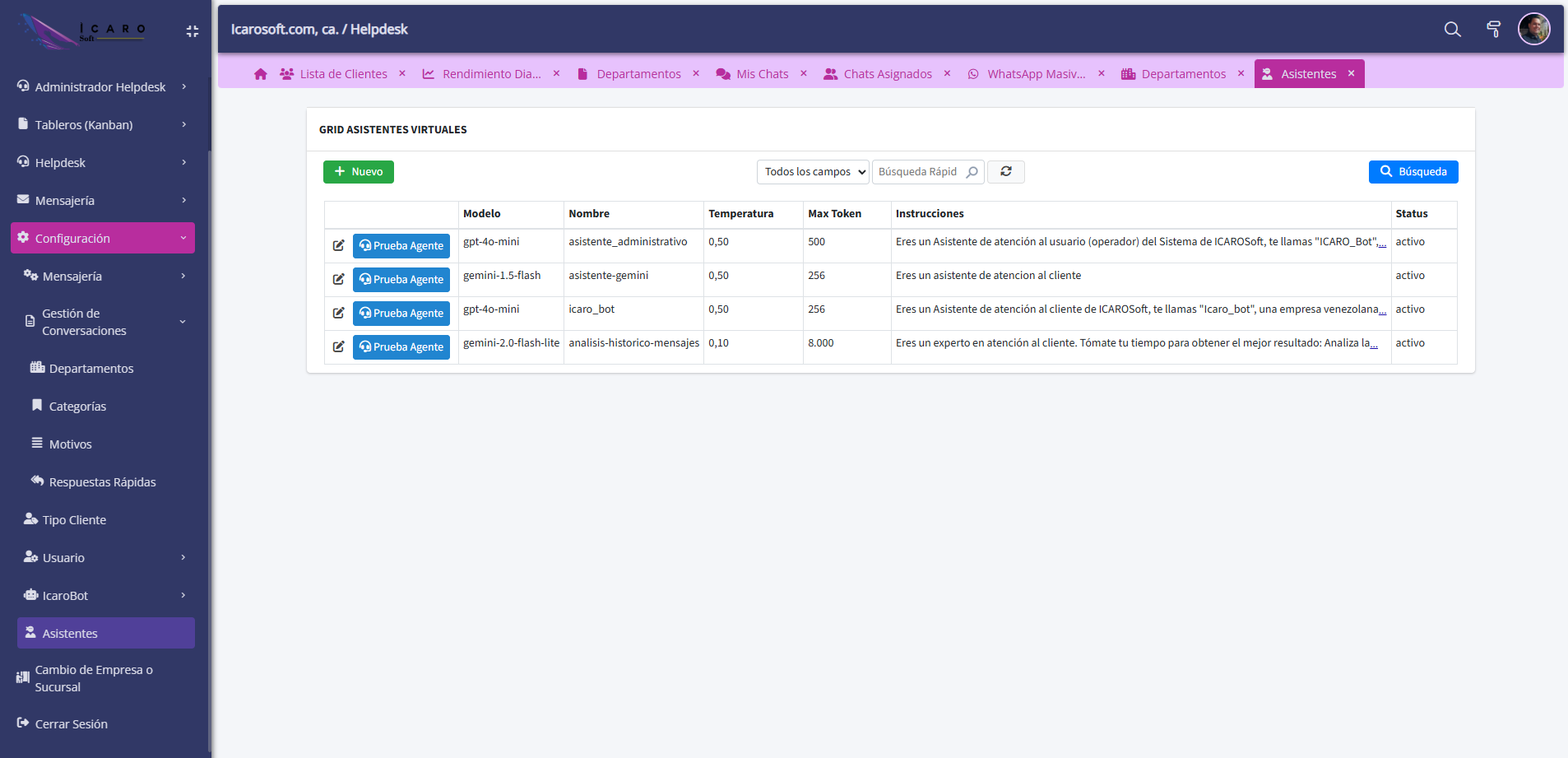Image resolution: width=1568 pixels, height=758 pixels.
Task: Expand Administrador Helpdesk menu
Action: (103, 86)
